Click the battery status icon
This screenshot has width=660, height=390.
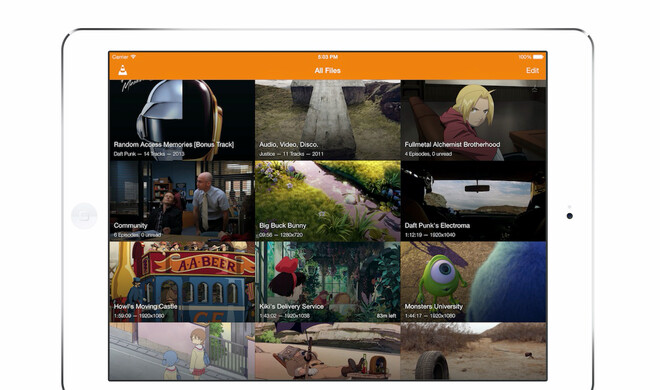538,57
